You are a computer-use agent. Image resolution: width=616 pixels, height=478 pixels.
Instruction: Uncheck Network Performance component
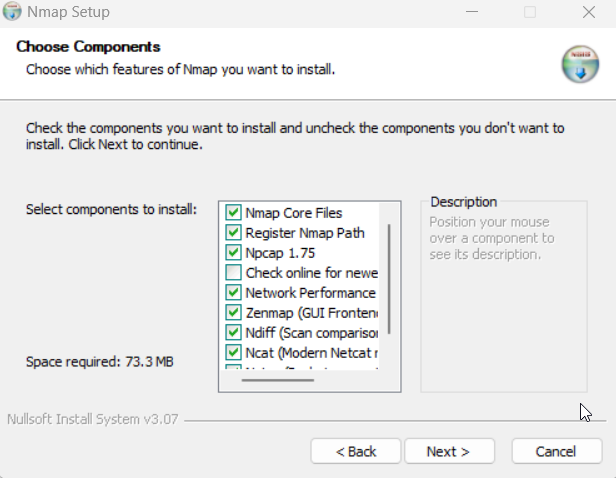click(x=233, y=293)
